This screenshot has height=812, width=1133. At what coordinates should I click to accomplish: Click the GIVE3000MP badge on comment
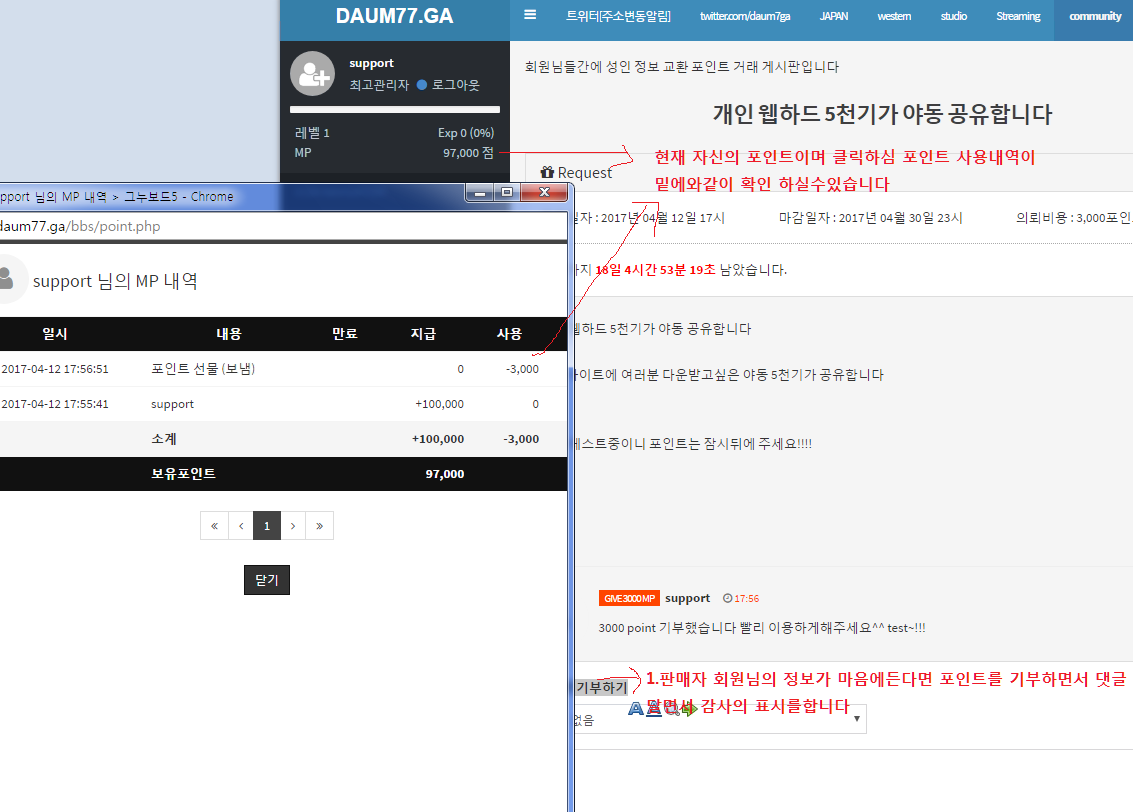click(x=629, y=598)
